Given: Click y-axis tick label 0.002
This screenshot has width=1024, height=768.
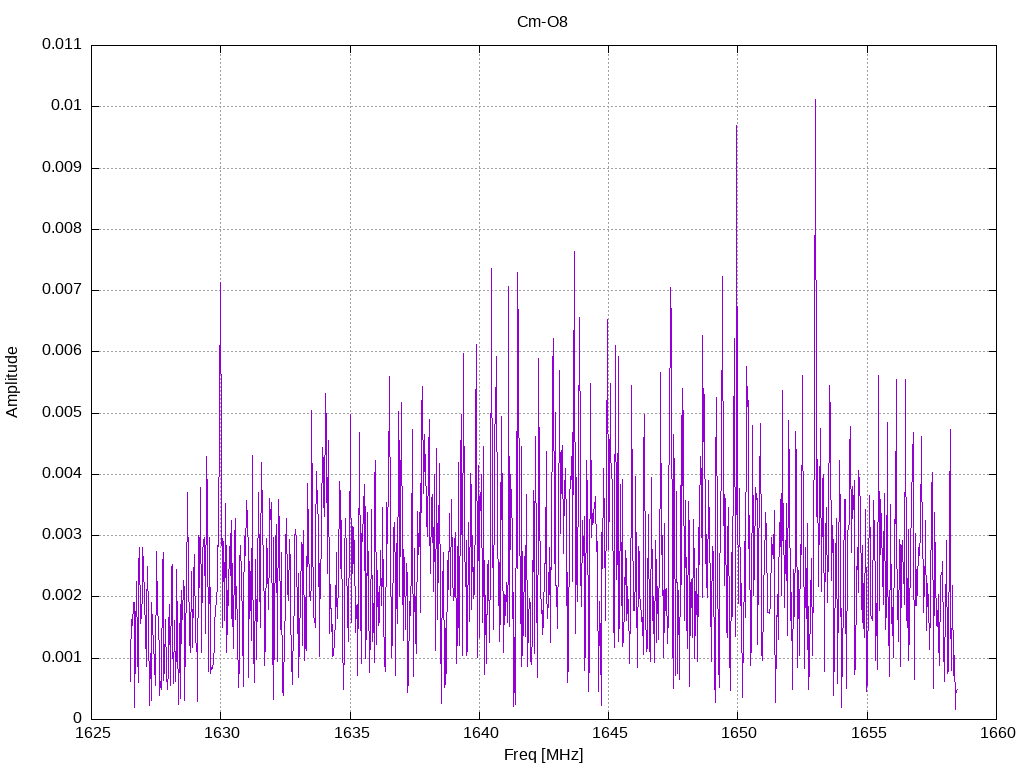Looking at the screenshot, I should click(62, 596).
